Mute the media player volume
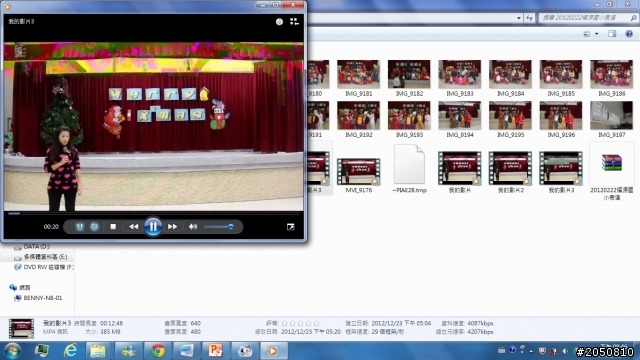Viewport: 640px width, 360px height. (193, 227)
